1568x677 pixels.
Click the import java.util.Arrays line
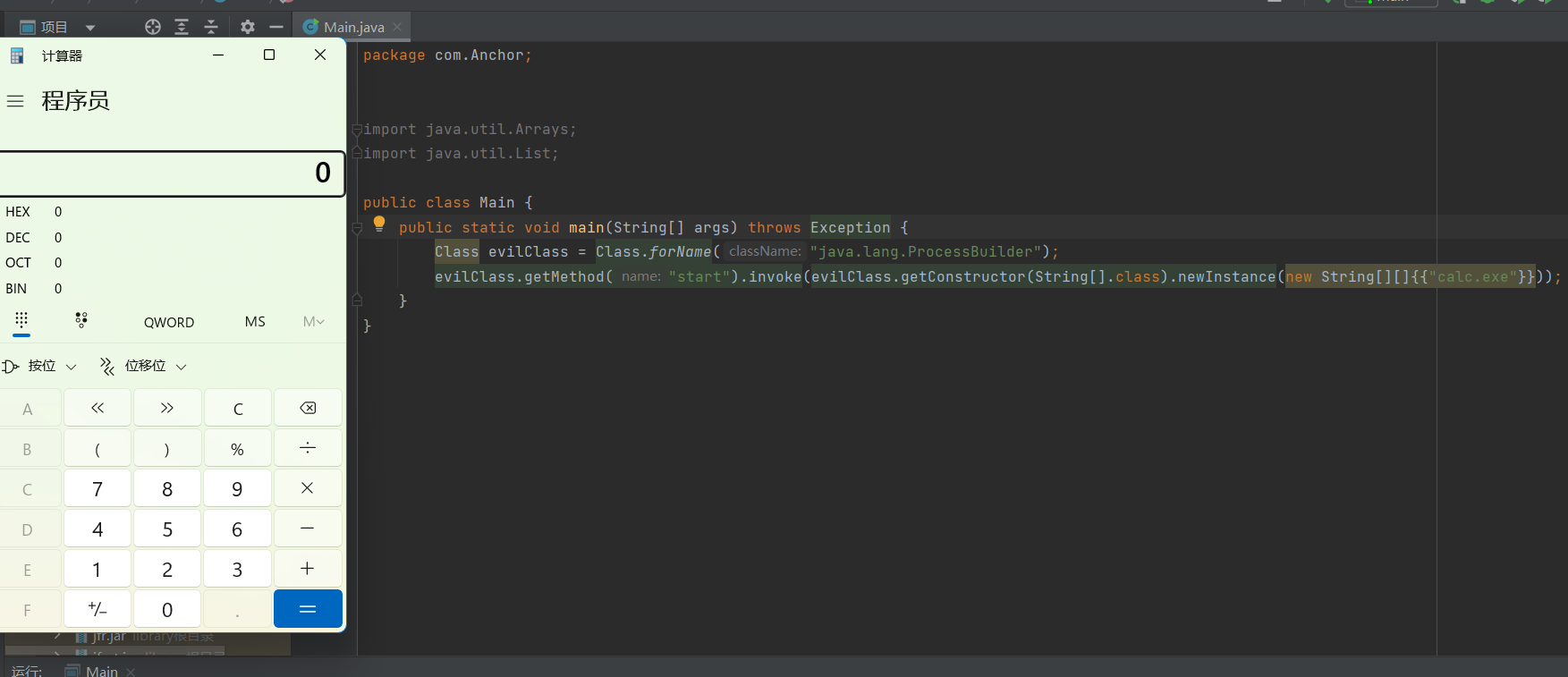point(470,130)
